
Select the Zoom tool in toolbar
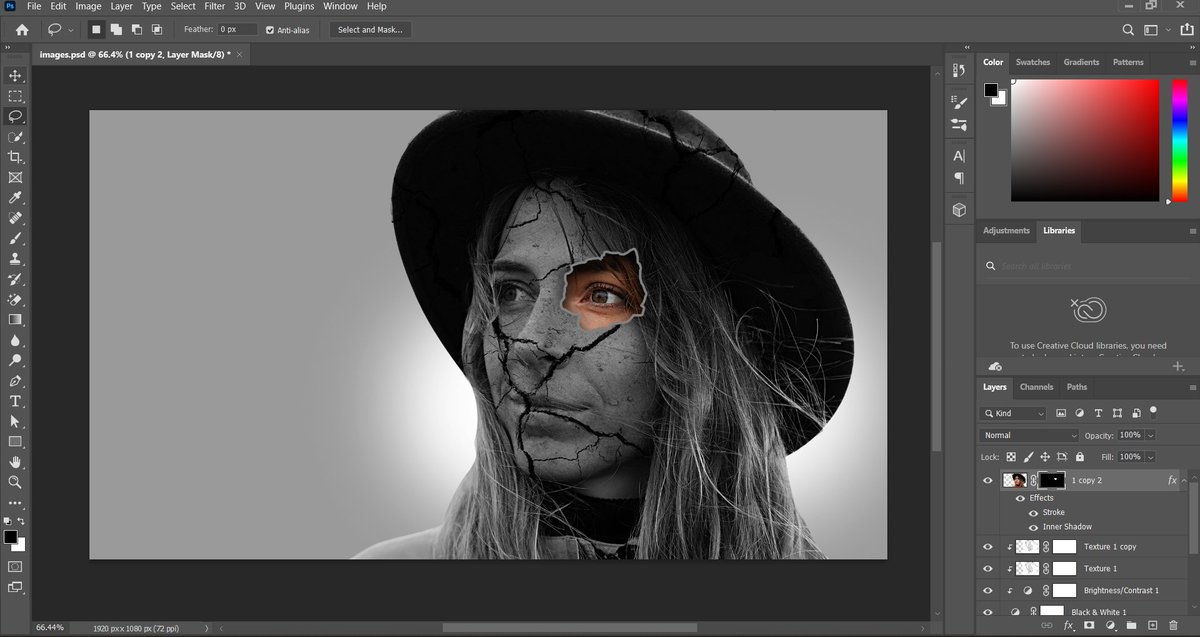coord(15,482)
